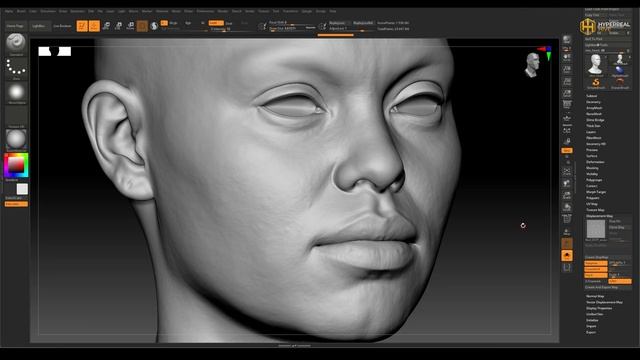640x360 pixels.
Task: Open the Preferences menu
Action: click(x=205, y=11)
